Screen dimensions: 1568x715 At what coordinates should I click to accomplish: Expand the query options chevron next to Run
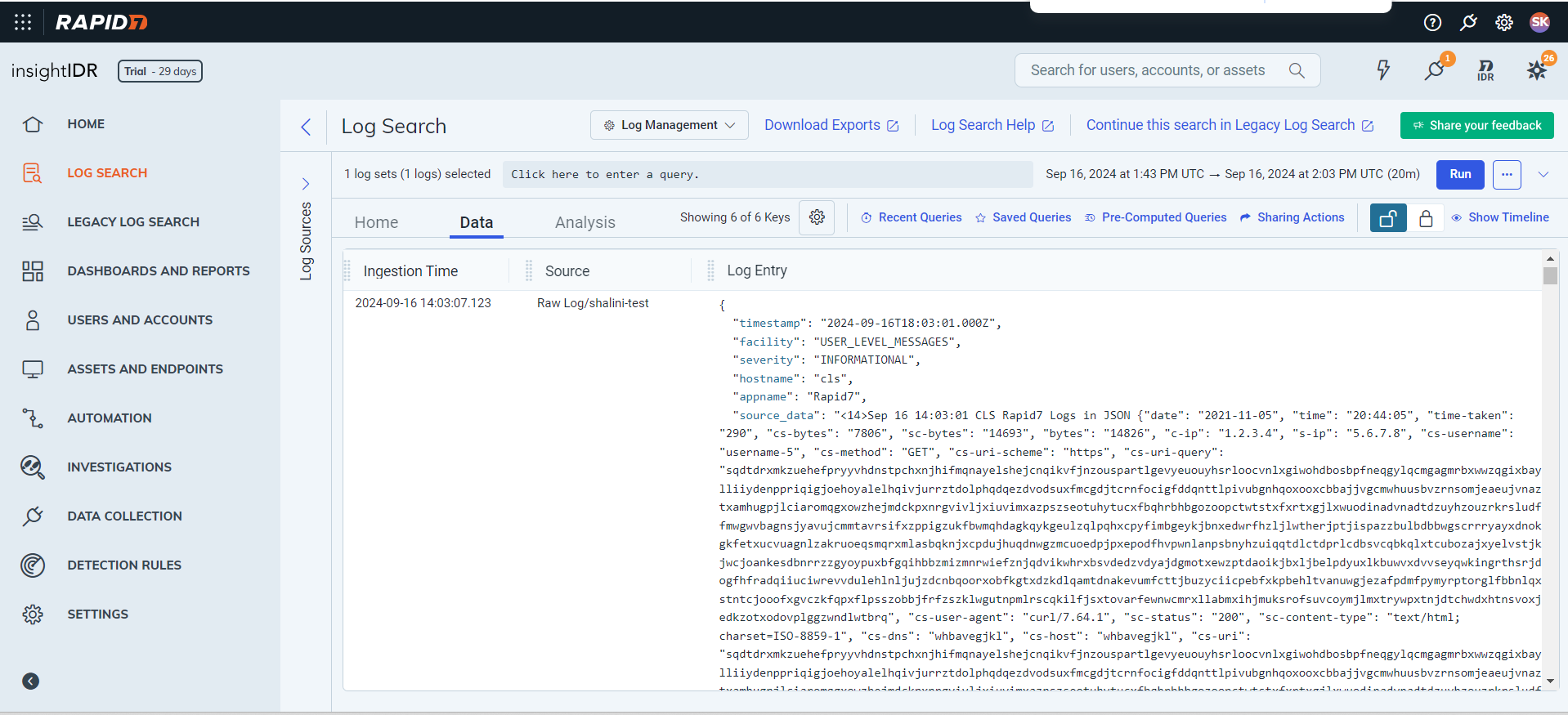pyautogui.click(x=1543, y=174)
